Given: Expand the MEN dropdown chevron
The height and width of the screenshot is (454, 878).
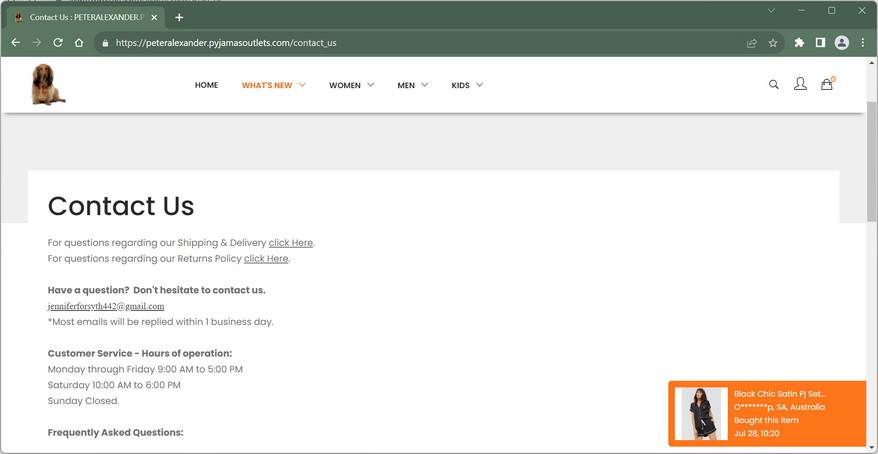Looking at the screenshot, I should pyautogui.click(x=424, y=85).
